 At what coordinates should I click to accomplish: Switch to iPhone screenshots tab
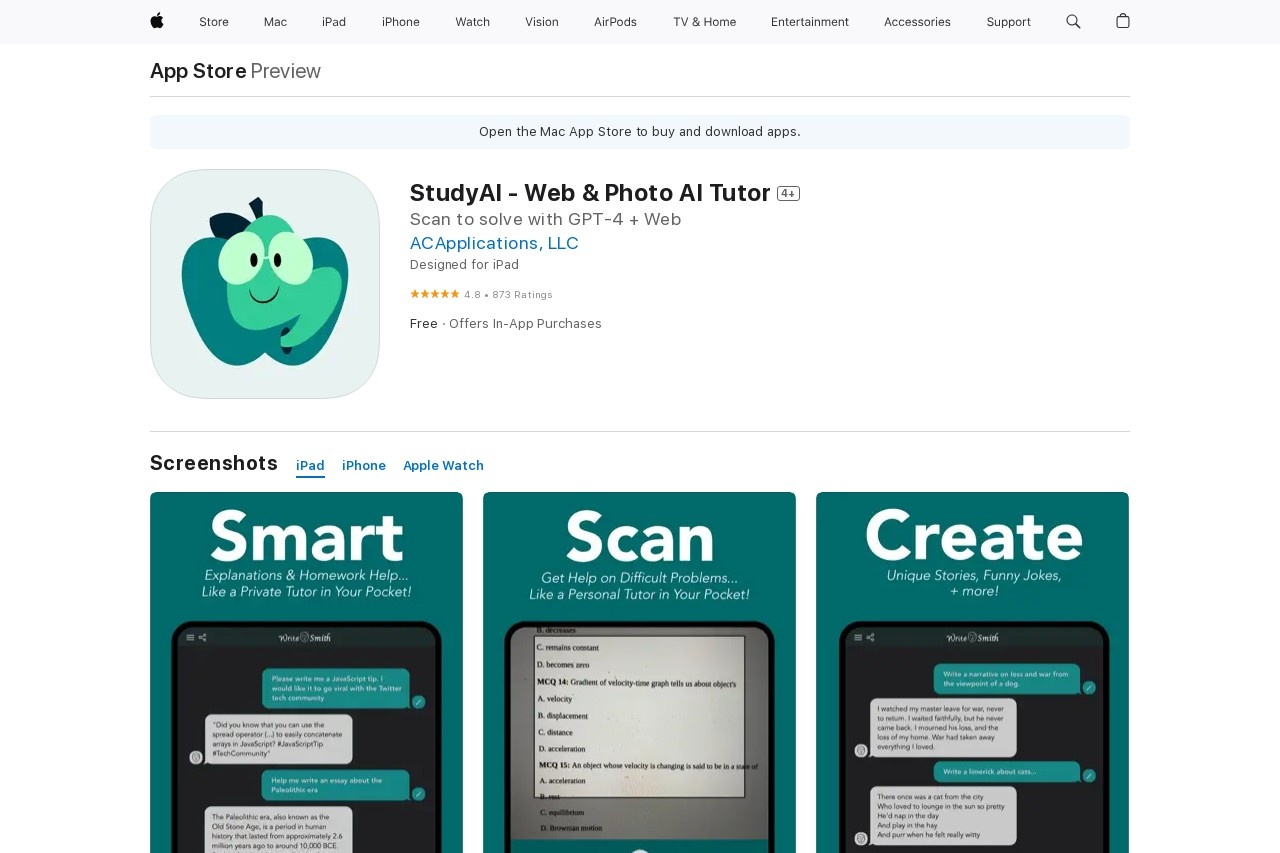point(364,466)
